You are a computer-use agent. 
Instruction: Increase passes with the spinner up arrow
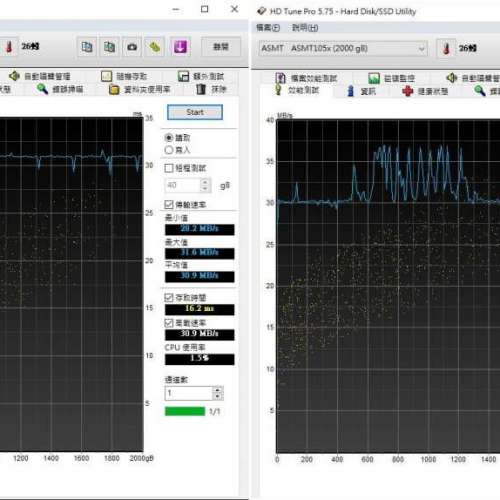coord(218,390)
